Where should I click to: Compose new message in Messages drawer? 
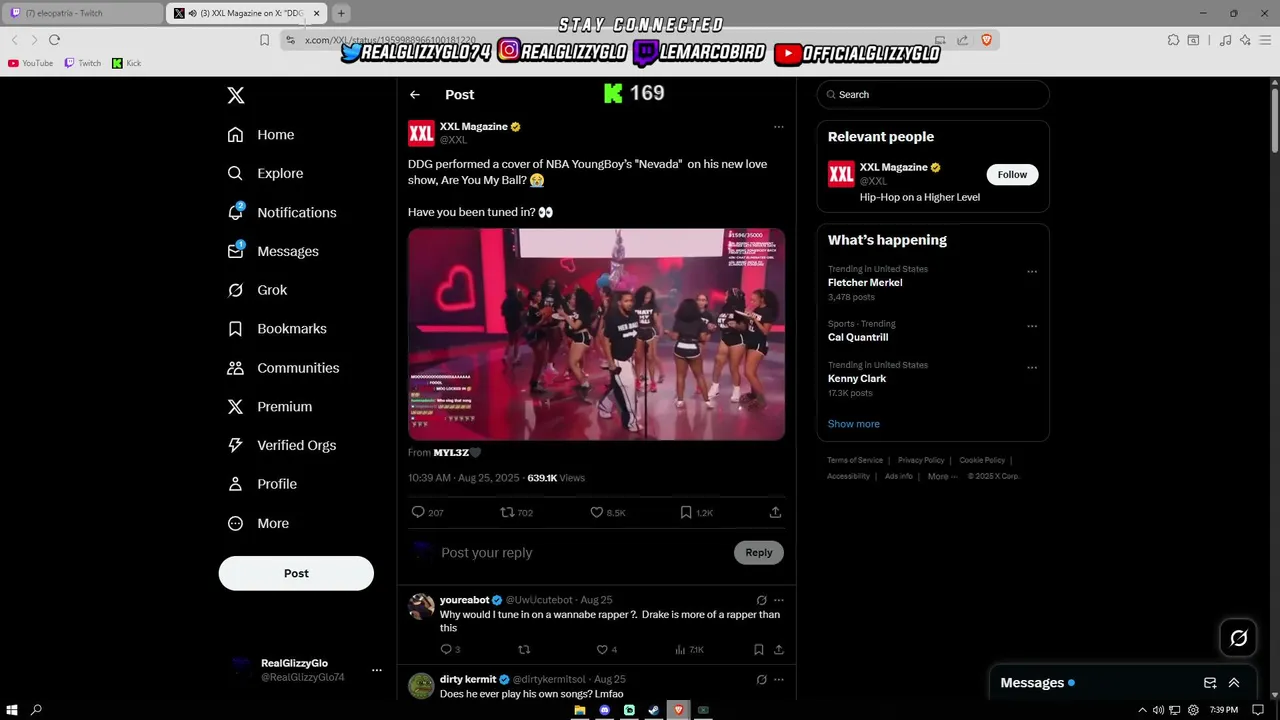(1210, 683)
